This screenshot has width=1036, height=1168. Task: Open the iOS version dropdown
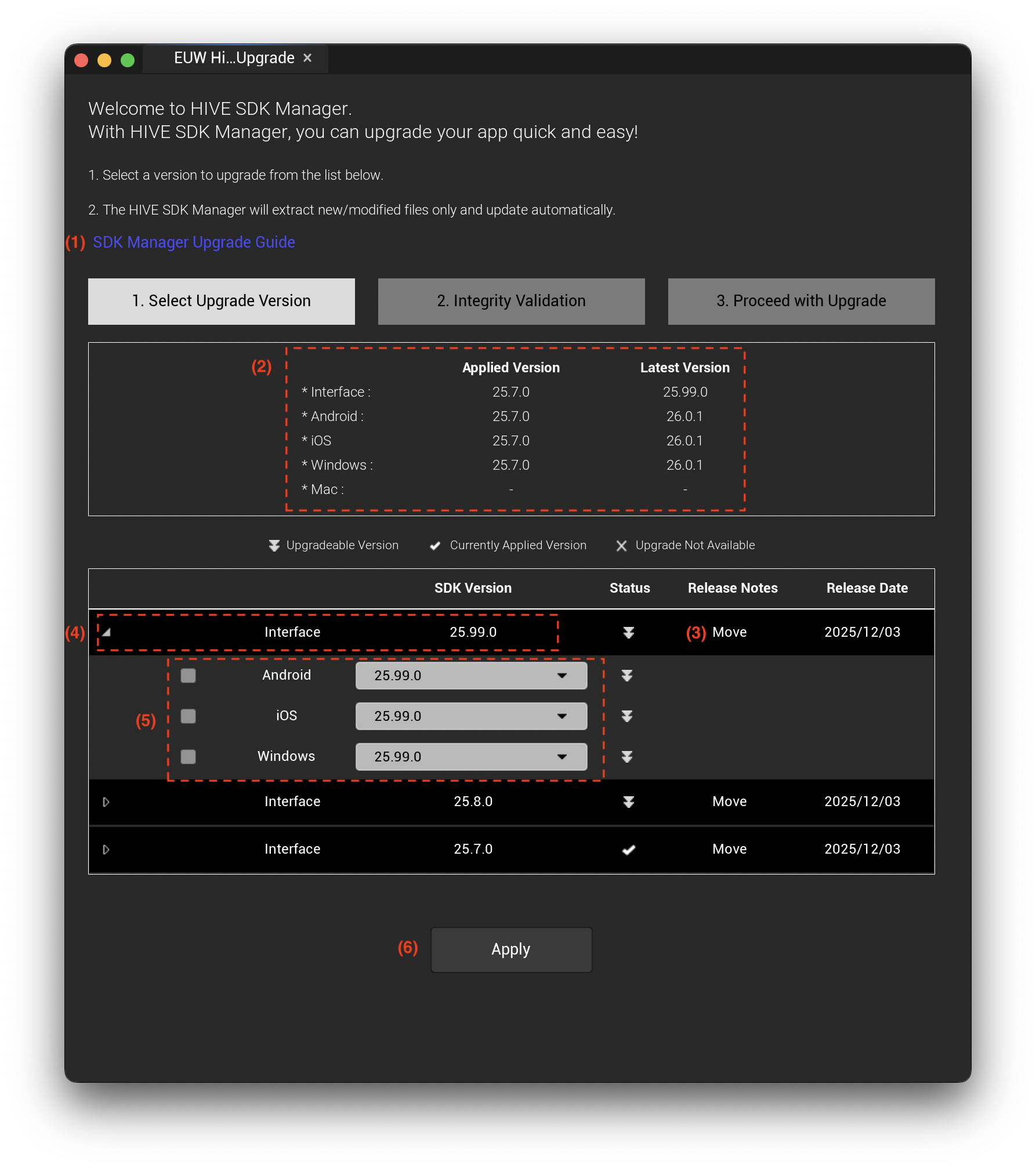471,716
